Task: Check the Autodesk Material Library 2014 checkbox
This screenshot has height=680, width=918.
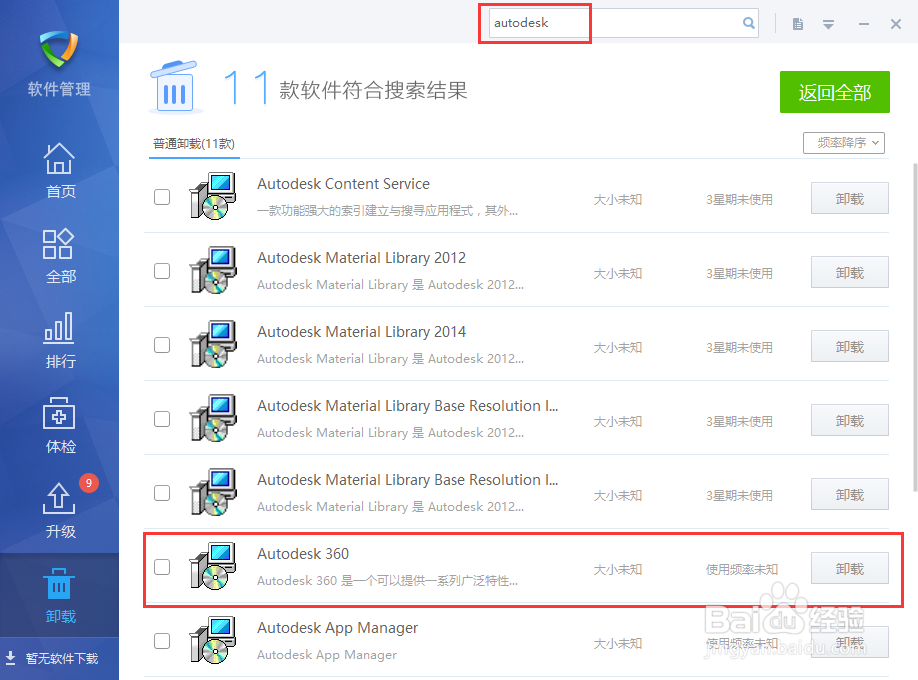Action: [x=162, y=345]
